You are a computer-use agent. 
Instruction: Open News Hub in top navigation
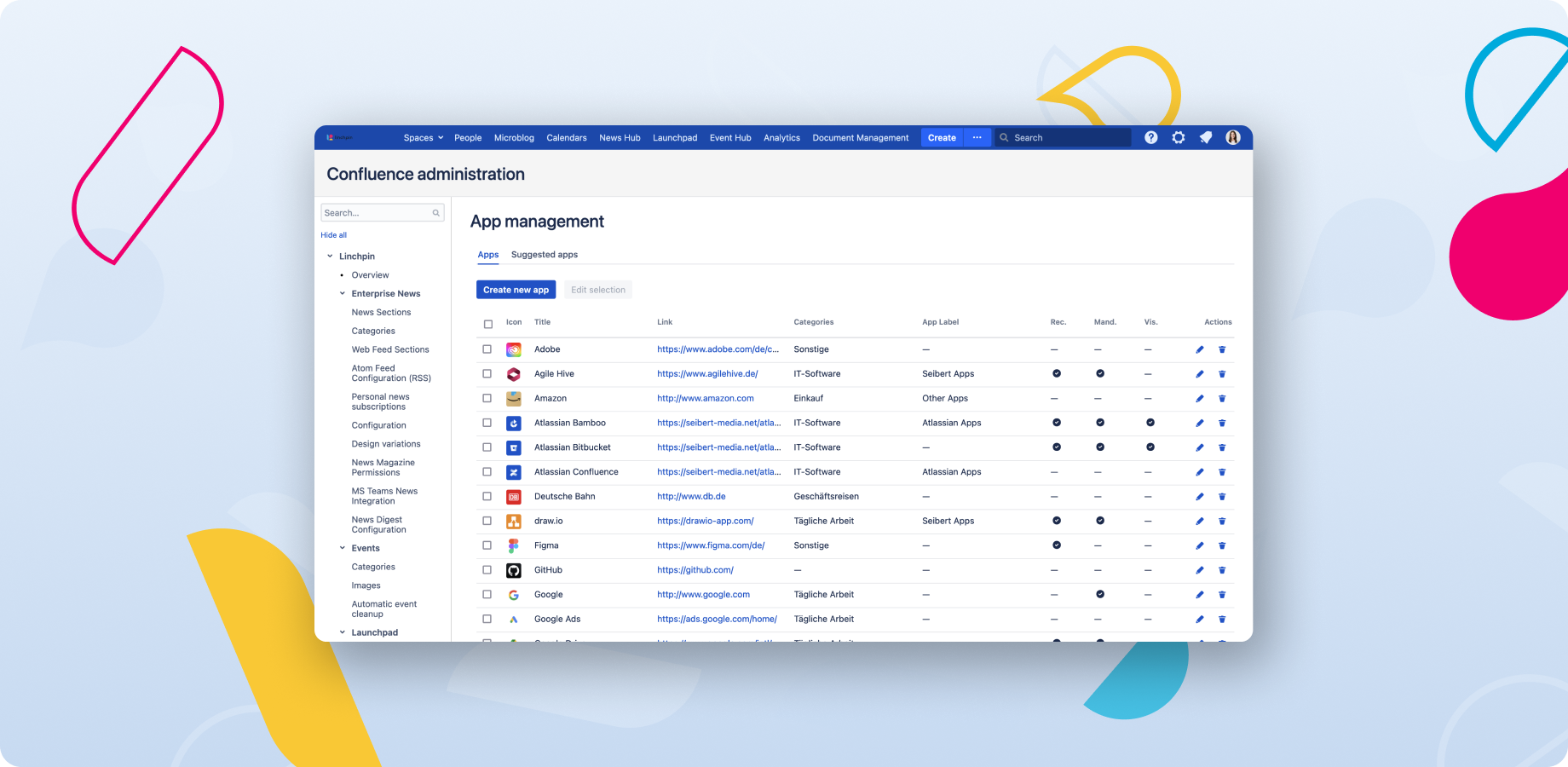click(x=620, y=138)
